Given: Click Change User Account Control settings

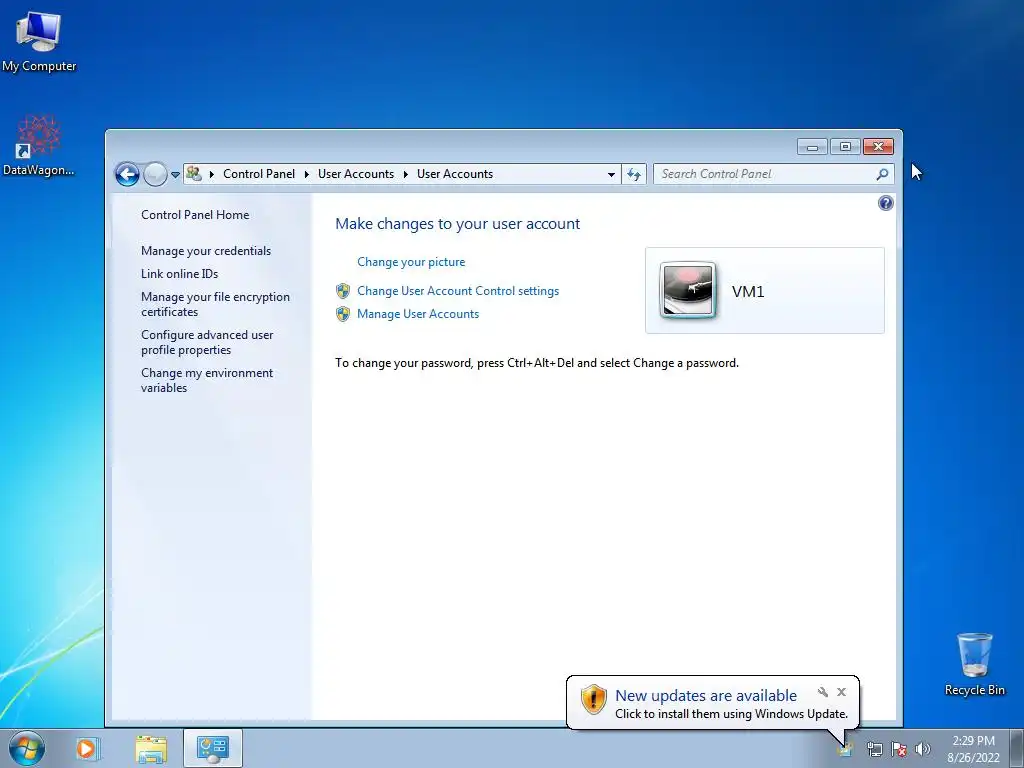Looking at the screenshot, I should coord(458,291).
